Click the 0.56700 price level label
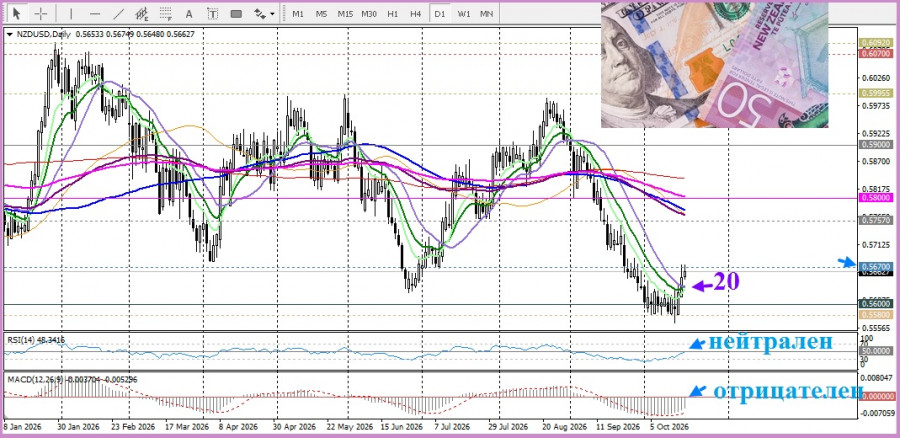This screenshot has width=900, height=438. [x=875, y=266]
